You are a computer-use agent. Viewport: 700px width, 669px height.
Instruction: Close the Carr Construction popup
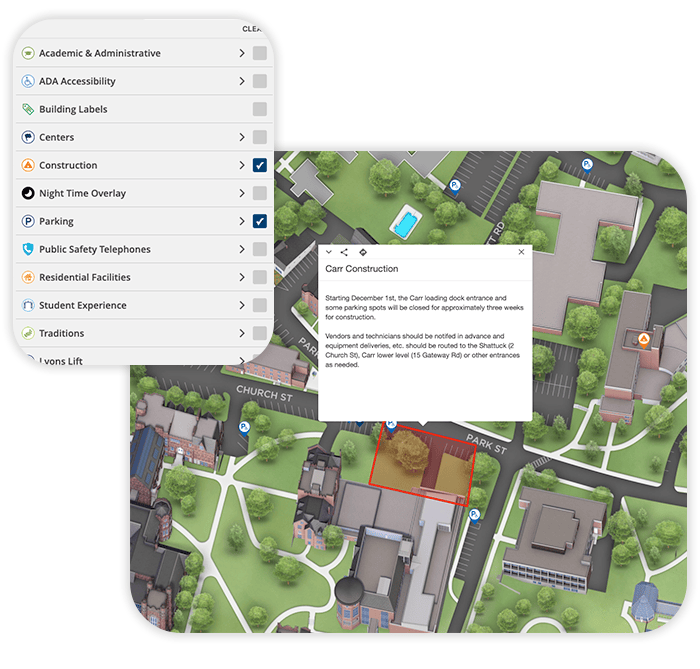(521, 253)
